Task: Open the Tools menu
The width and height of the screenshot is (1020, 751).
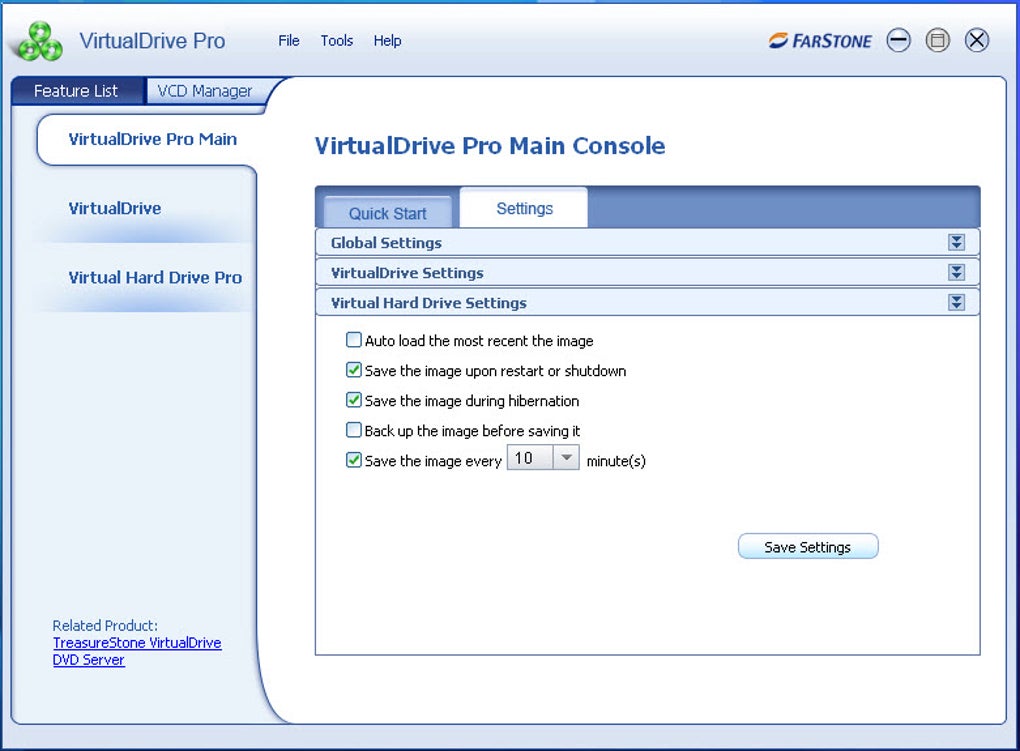Action: click(336, 40)
